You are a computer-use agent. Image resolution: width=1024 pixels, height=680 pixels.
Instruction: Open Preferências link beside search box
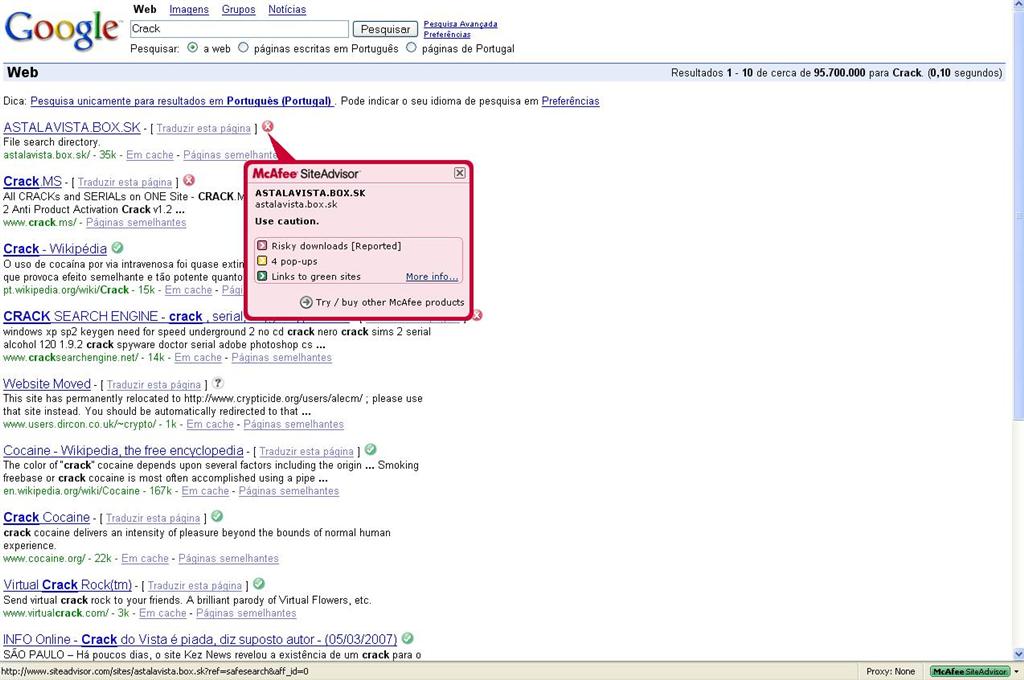[x=447, y=35]
